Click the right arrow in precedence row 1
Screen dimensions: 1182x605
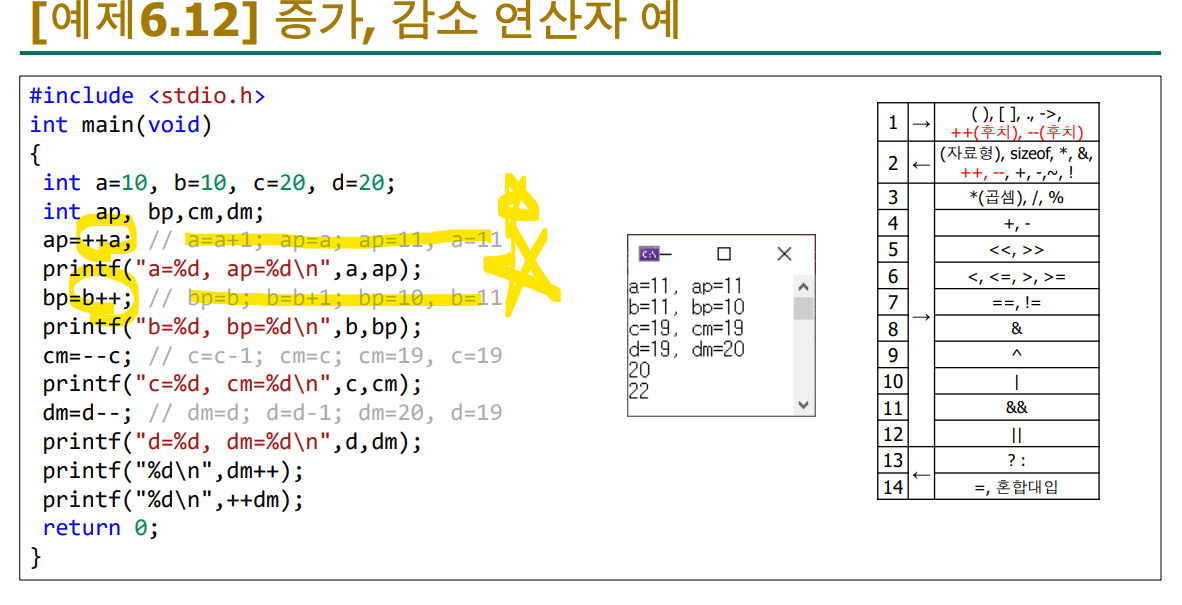point(921,124)
